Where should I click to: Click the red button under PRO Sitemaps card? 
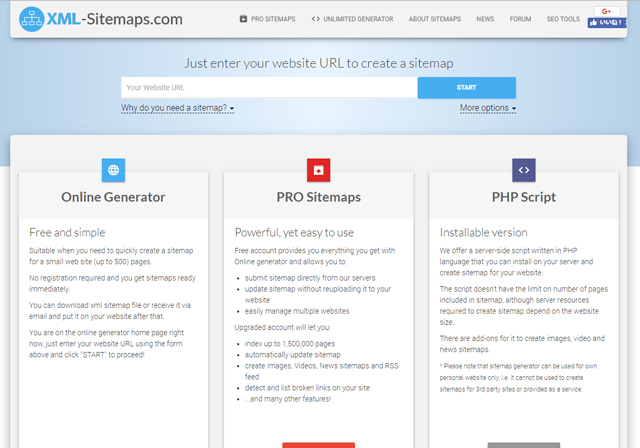pos(318,445)
